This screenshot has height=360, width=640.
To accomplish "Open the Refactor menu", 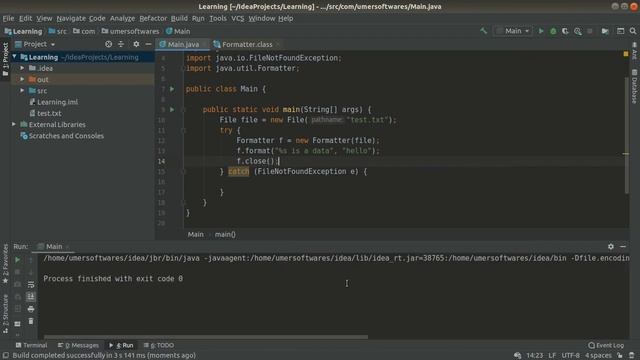I will (x=153, y=18).
